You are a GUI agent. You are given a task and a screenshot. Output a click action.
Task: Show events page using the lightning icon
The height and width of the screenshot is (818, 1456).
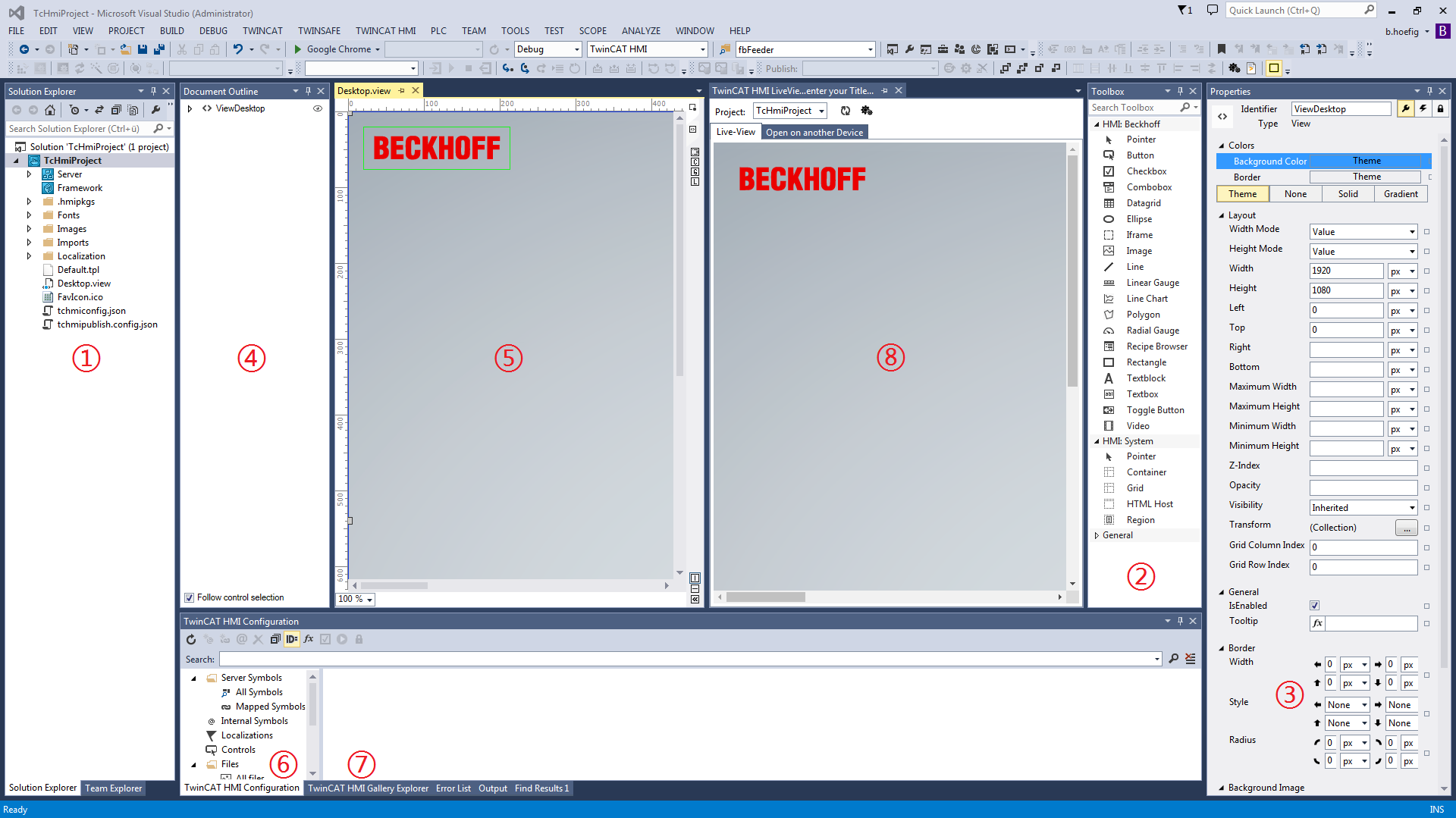click(1423, 108)
